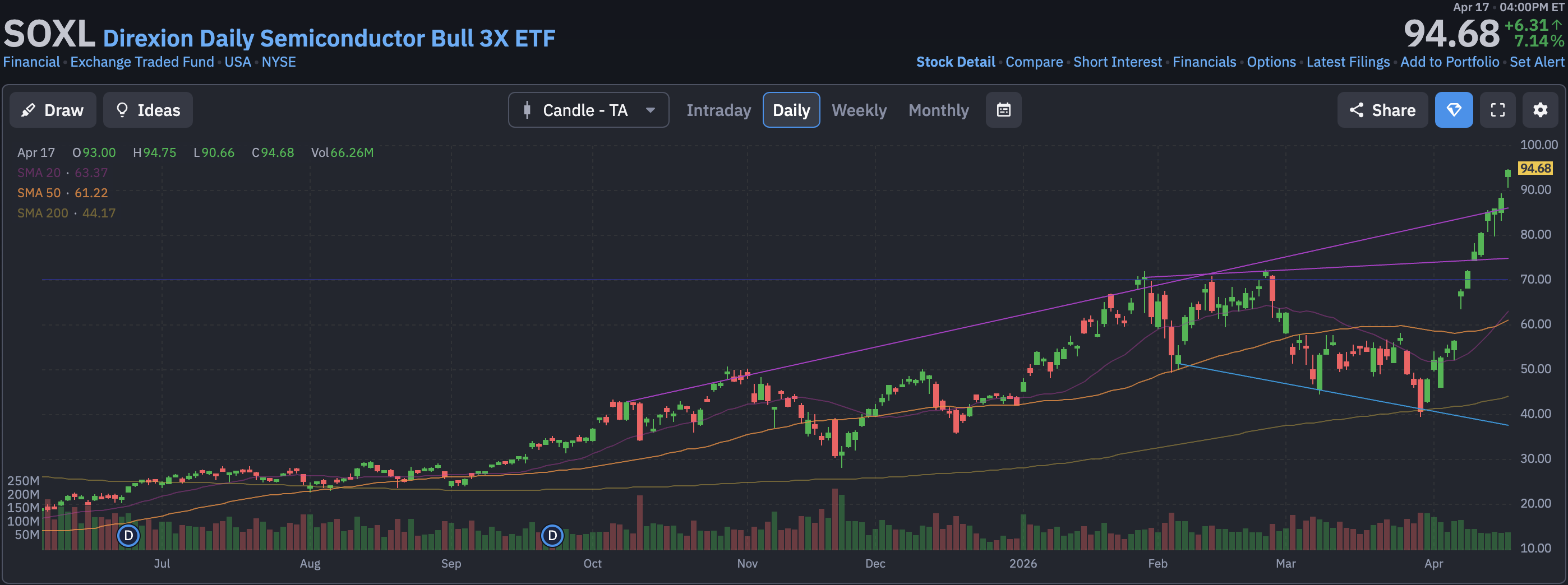Click the yellow 94.68 price tag on axis
This screenshot has height=585, width=1568.
coord(1535,168)
